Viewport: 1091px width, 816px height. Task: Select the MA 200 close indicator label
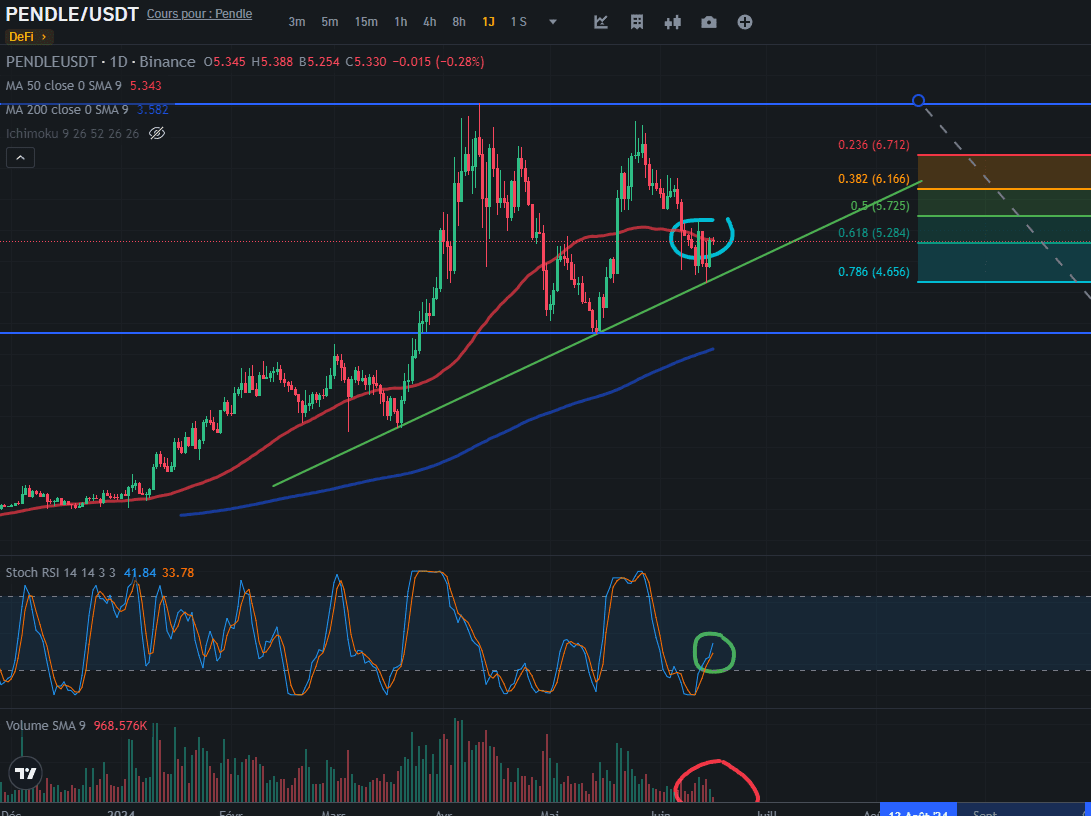(67, 109)
